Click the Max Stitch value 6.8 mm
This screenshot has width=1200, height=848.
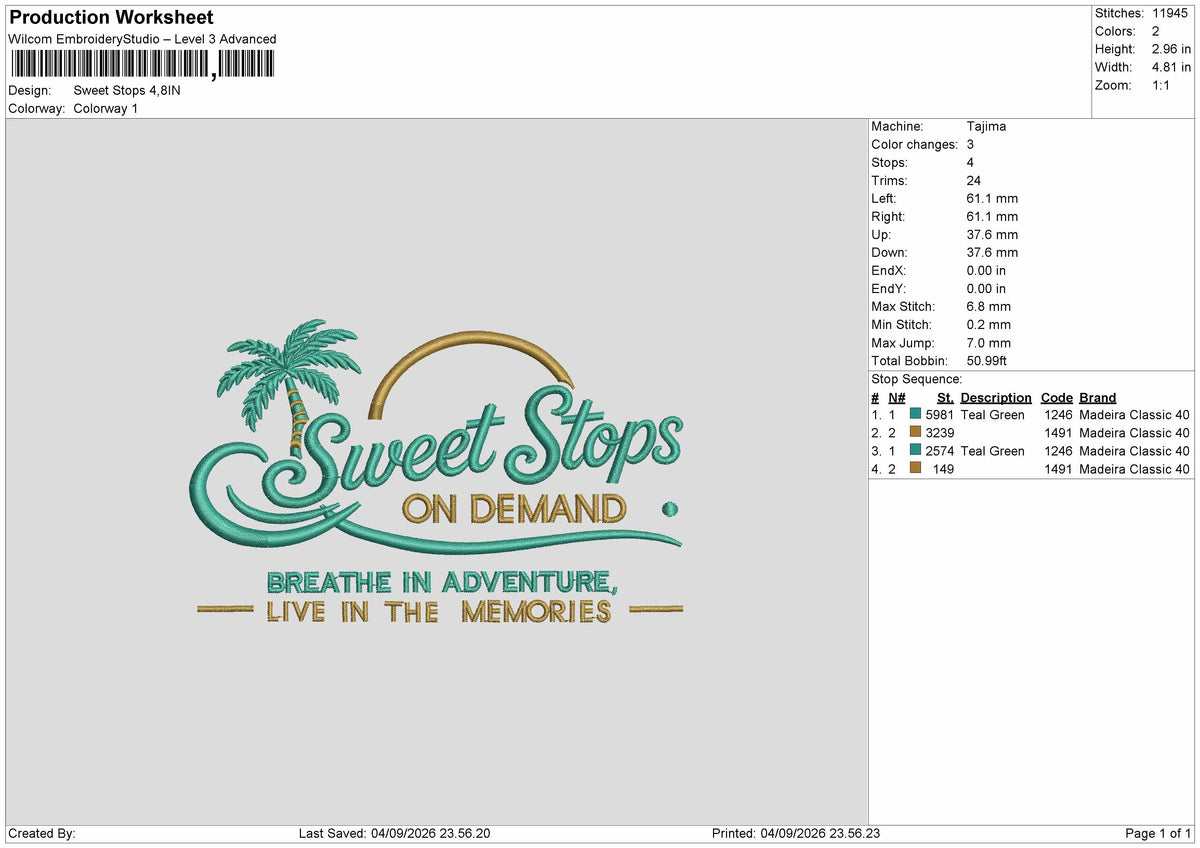989,306
